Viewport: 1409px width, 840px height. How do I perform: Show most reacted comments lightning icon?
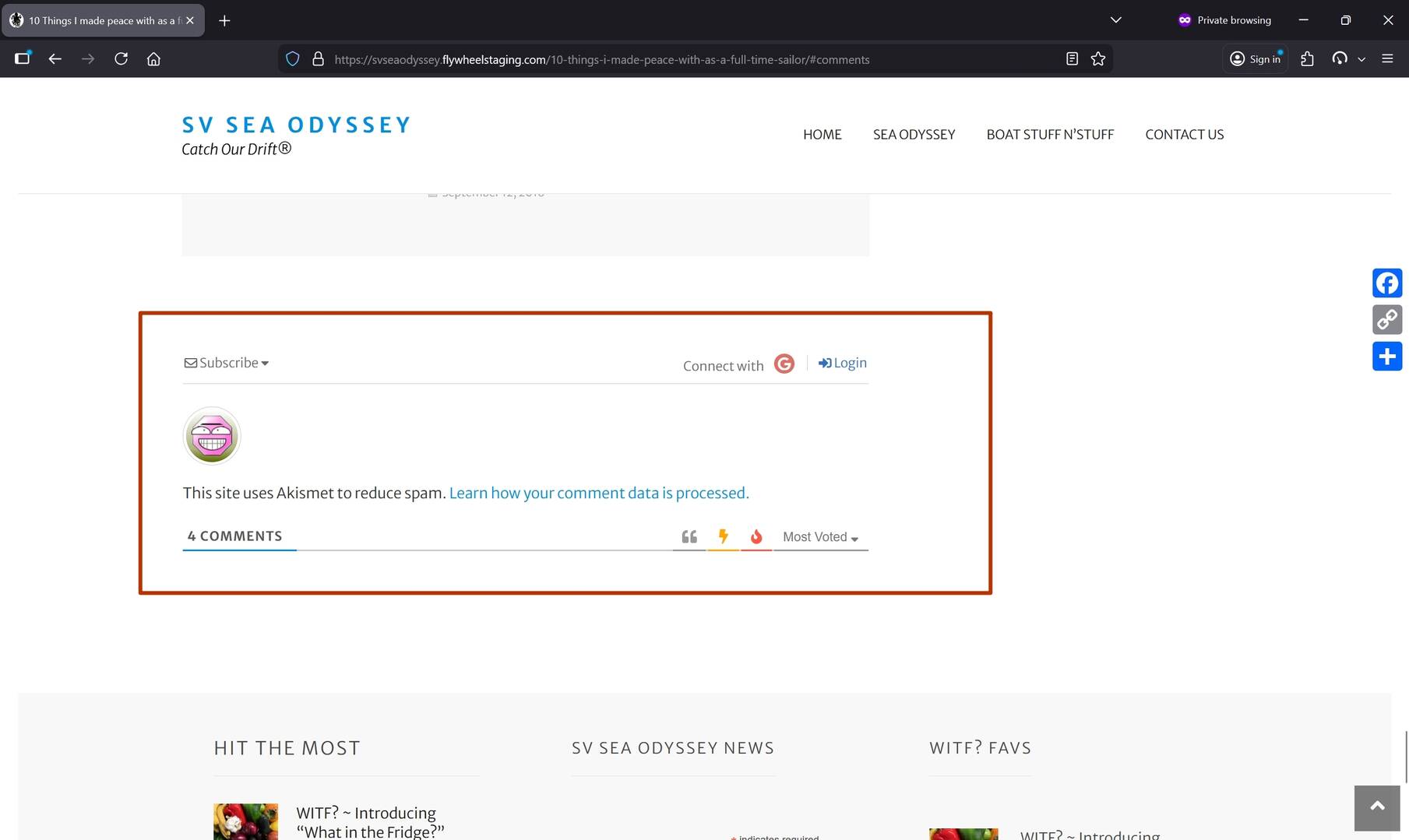click(x=723, y=536)
